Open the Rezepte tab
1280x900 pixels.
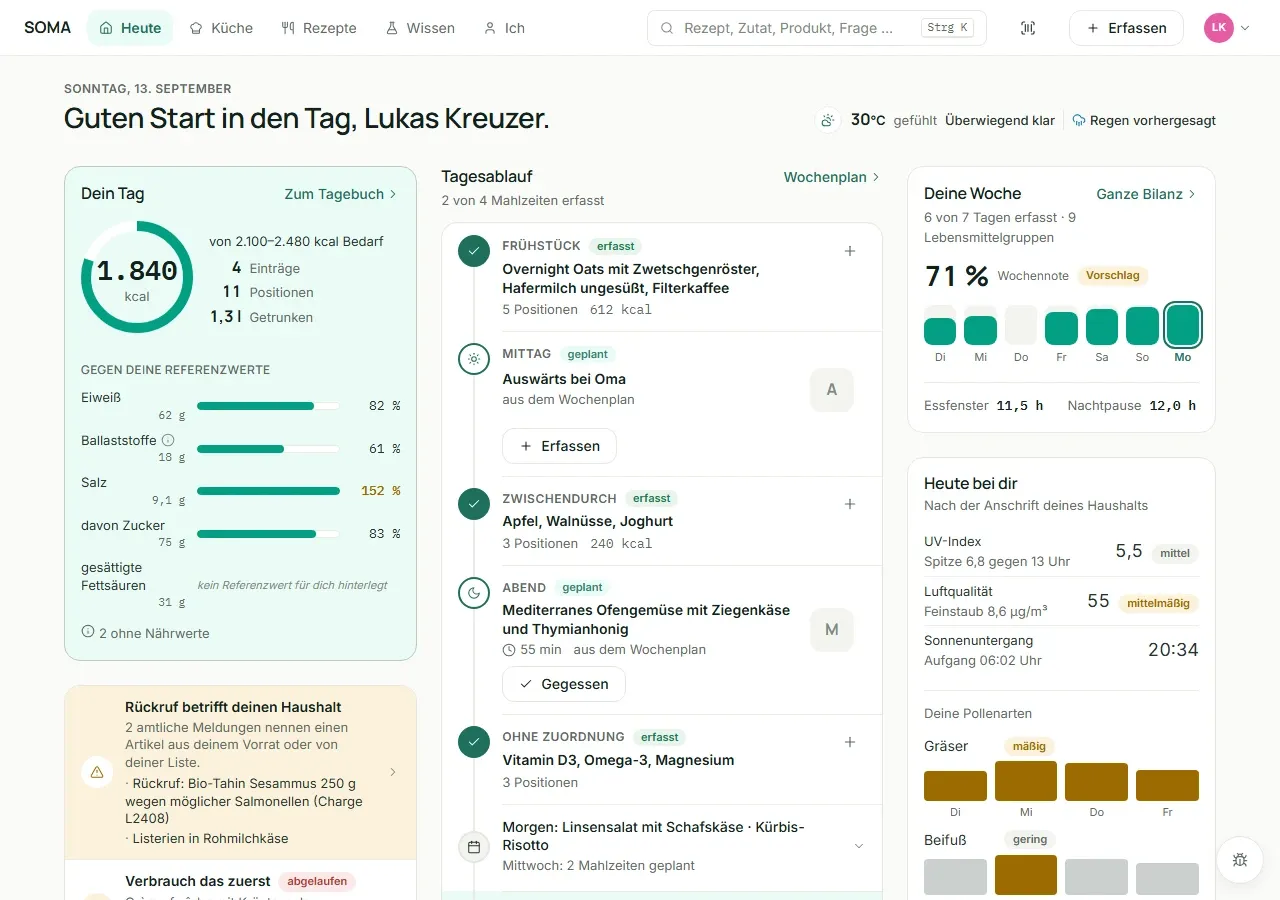click(319, 28)
